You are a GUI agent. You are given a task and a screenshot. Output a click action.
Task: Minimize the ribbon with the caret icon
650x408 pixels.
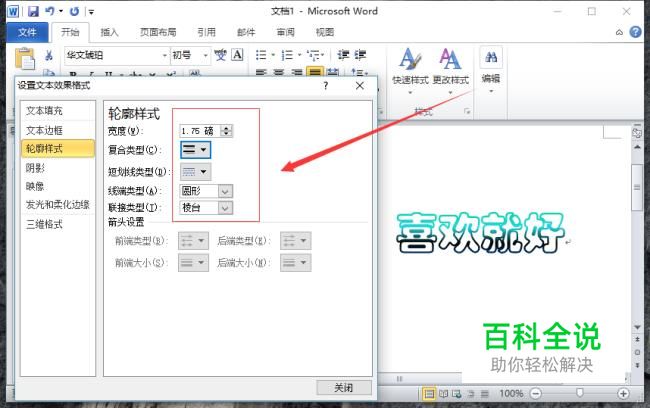click(x=619, y=32)
